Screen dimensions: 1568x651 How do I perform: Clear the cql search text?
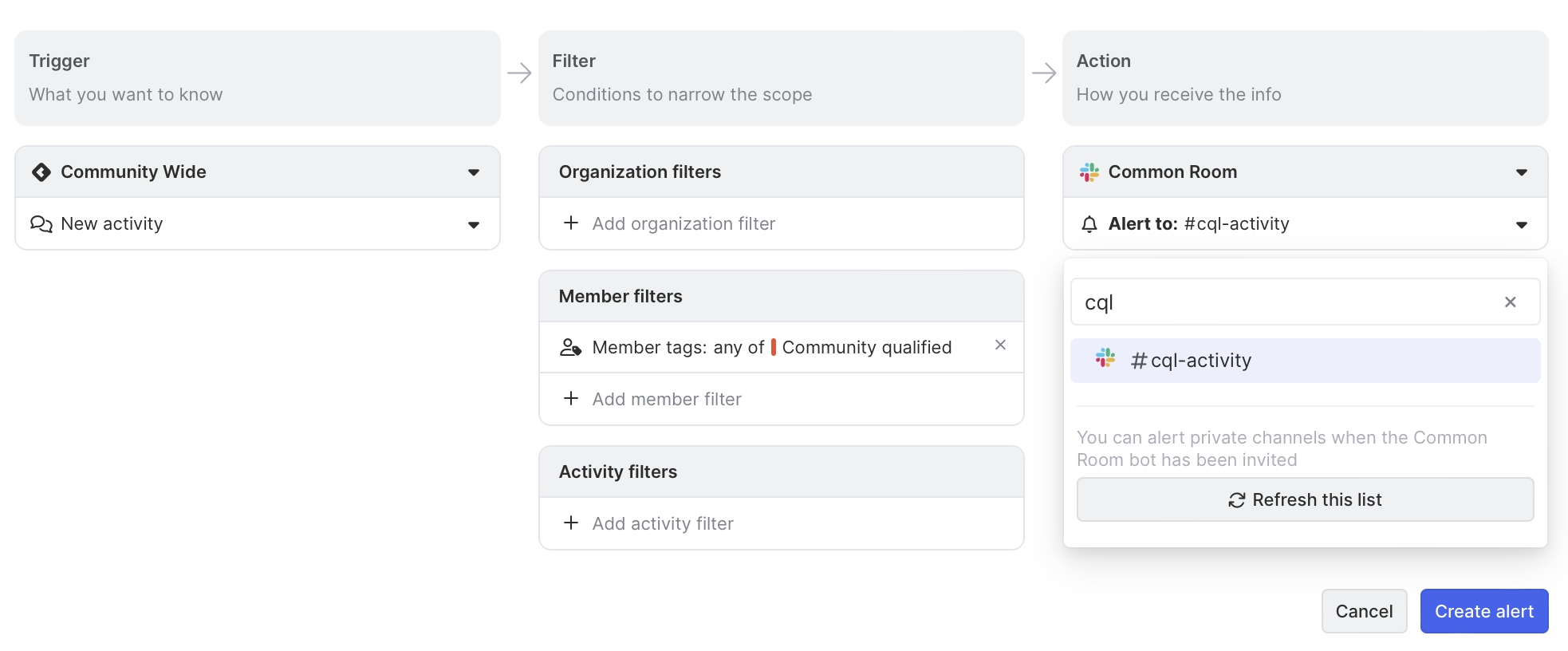[1510, 302]
